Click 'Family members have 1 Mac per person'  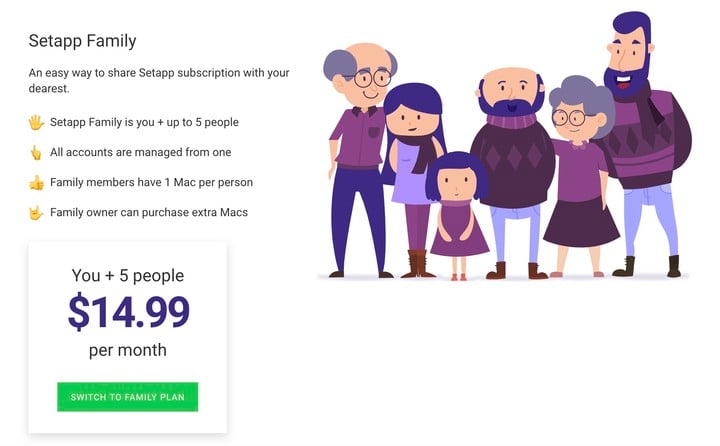151,182
